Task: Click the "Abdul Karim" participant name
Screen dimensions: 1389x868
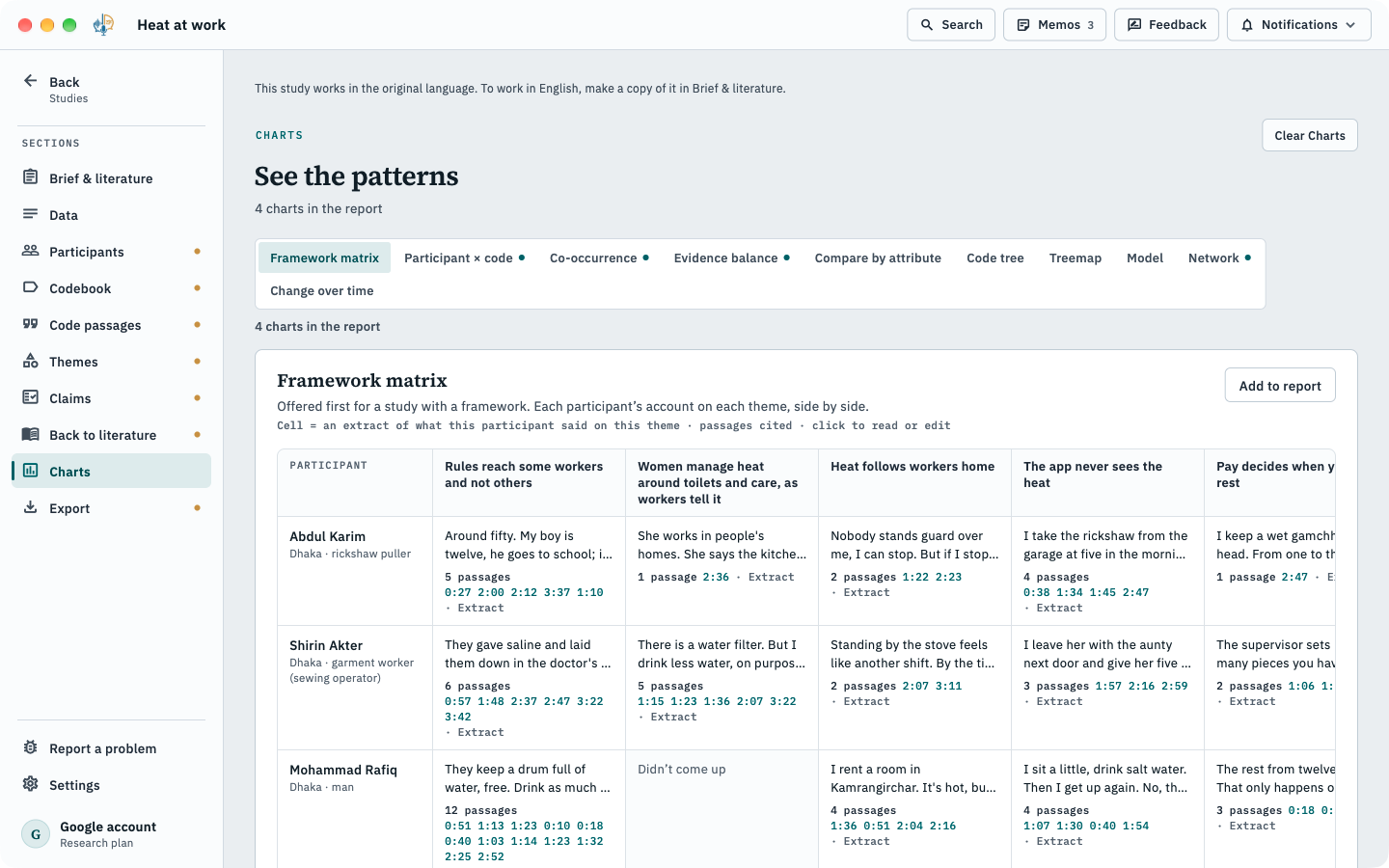Action: [327, 536]
